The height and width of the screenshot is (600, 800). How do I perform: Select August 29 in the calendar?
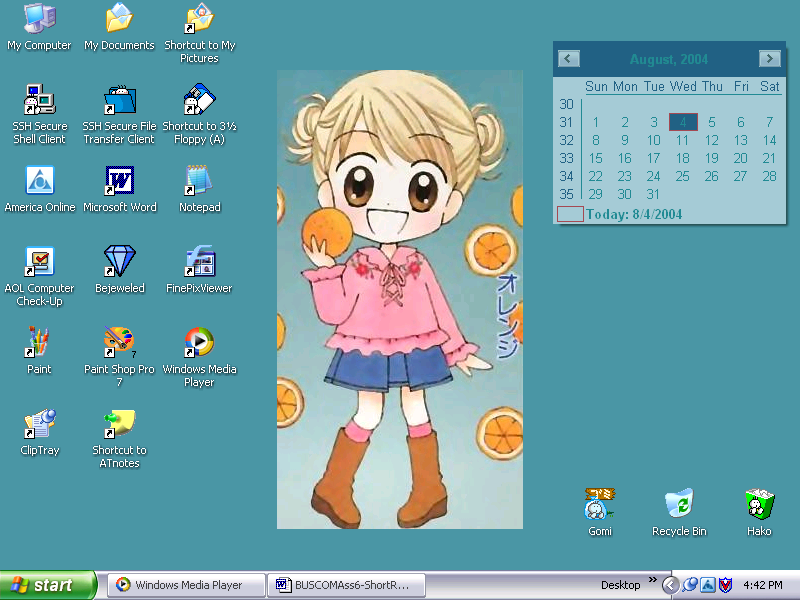tap(595, 194)
